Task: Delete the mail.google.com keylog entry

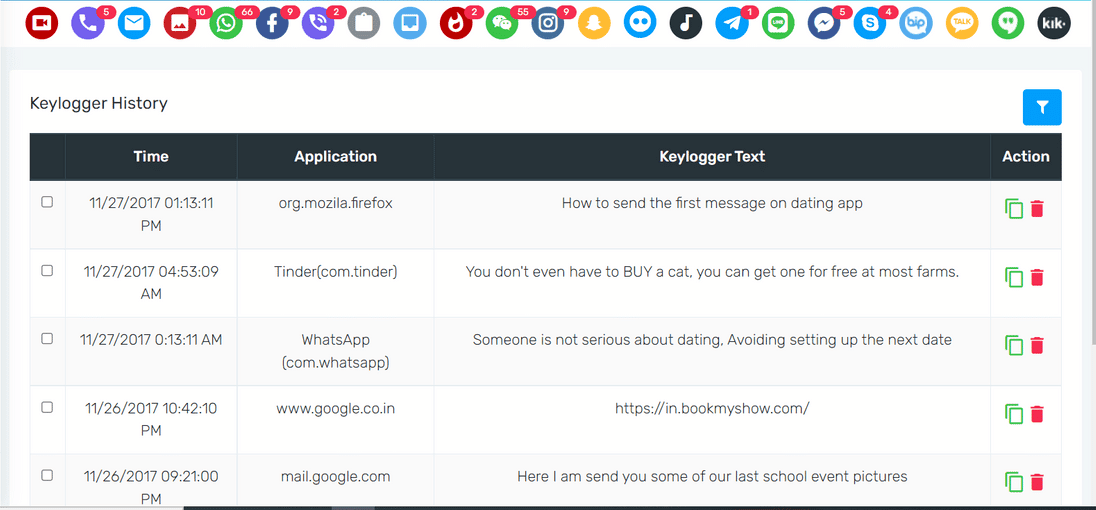Action: pos(1037,481)
